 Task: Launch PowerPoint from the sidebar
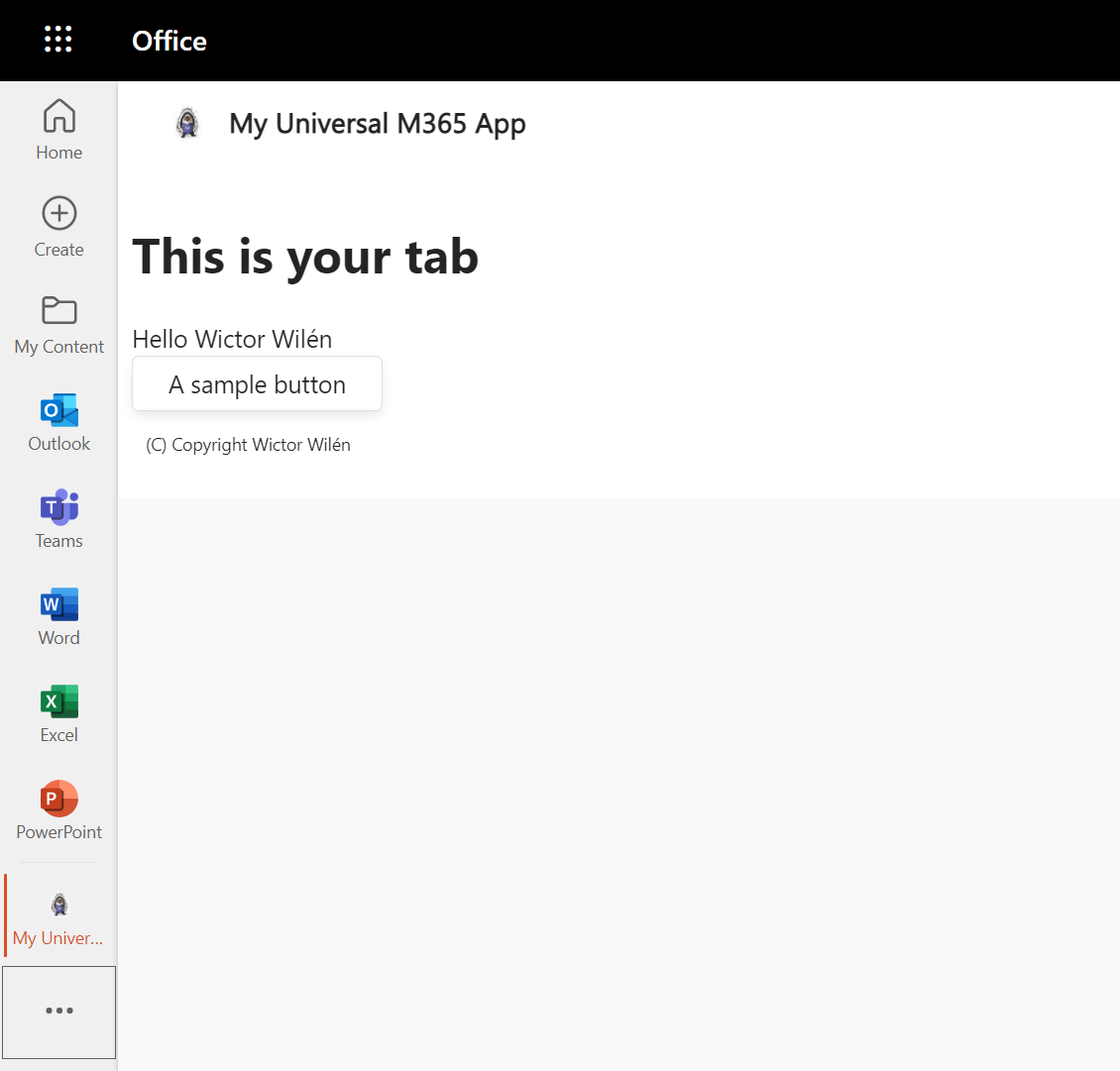click(x=58, y=809)
